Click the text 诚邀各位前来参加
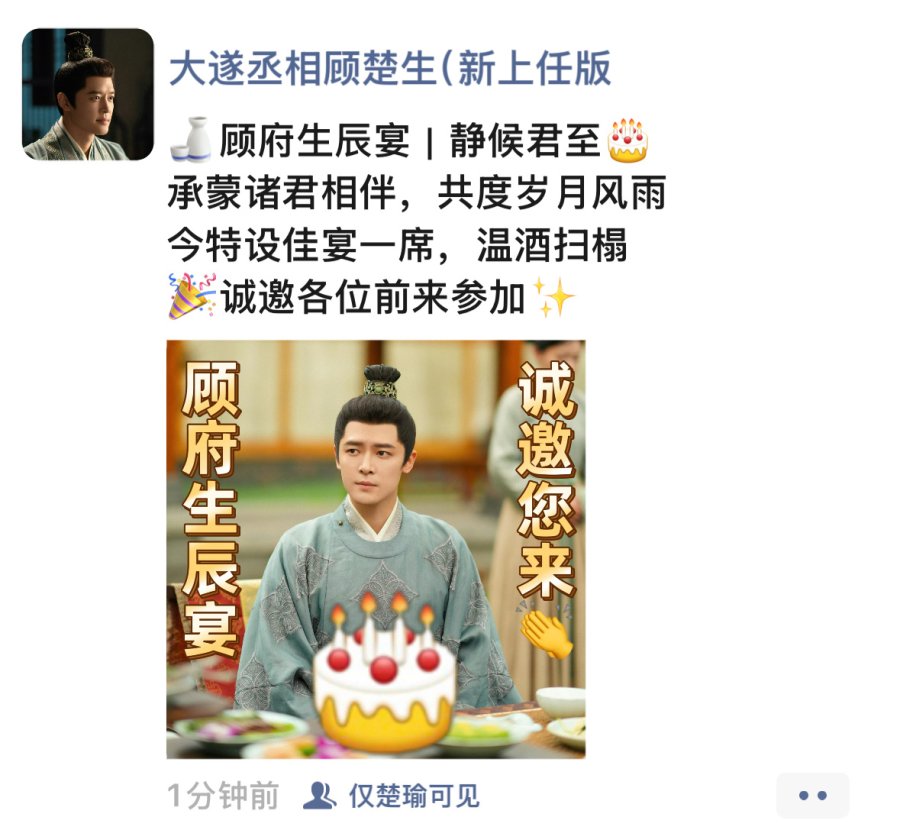 [374, 297]
